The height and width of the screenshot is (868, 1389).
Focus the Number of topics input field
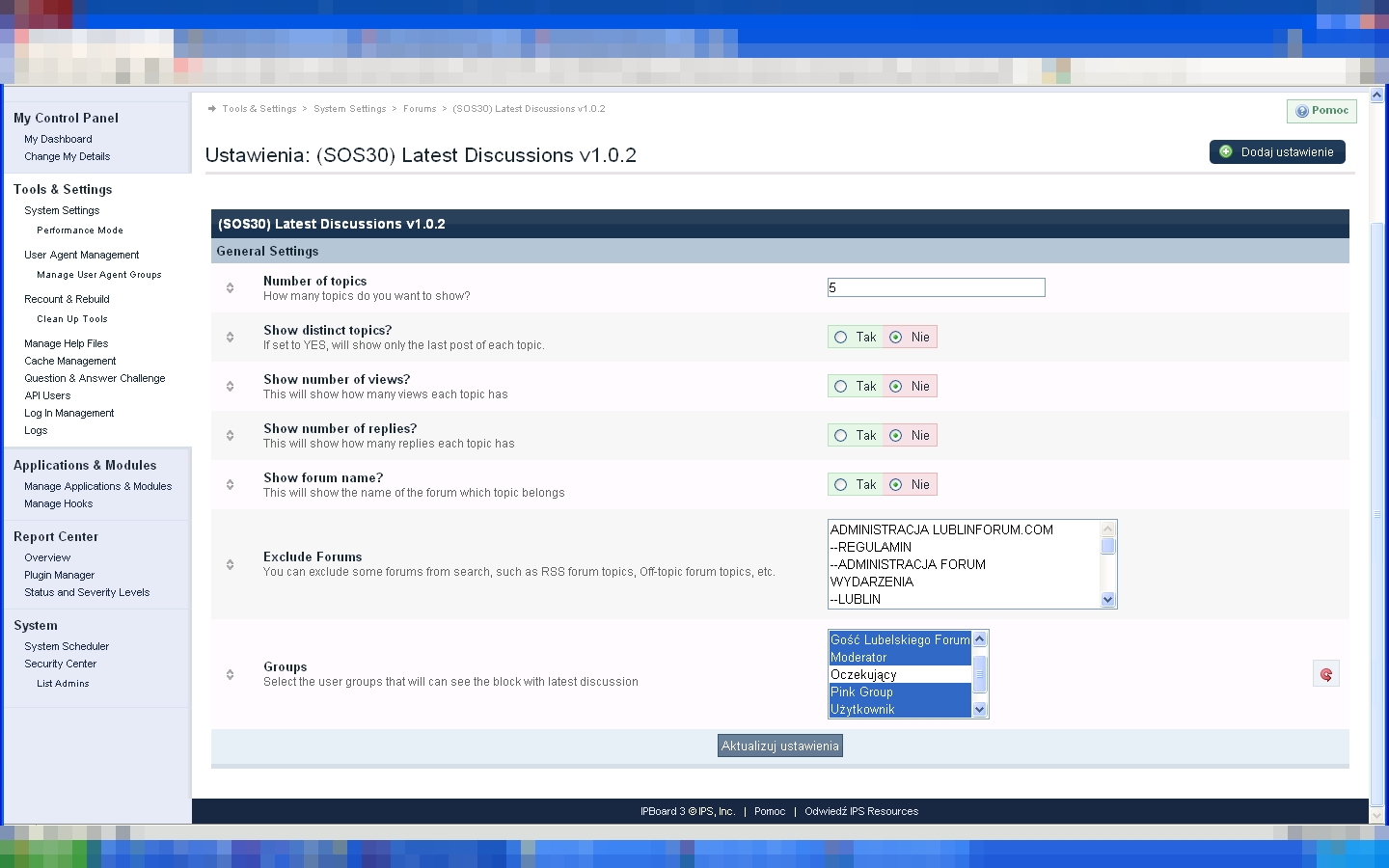936,287
